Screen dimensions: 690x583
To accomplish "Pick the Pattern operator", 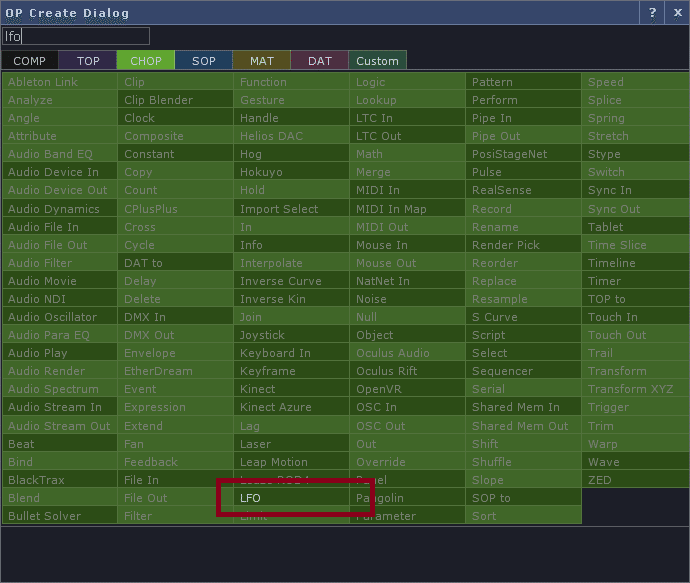I will (x=523, y=82).
